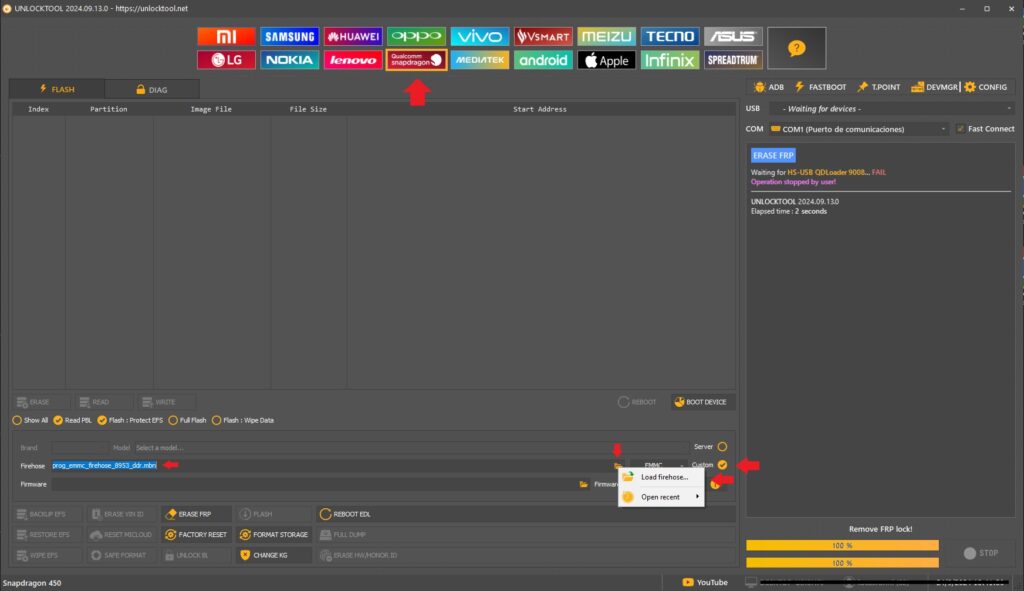Switch to the DIAG tab
The height and width of the screenshot is (591, 1024).
click(x=151, y=89)
